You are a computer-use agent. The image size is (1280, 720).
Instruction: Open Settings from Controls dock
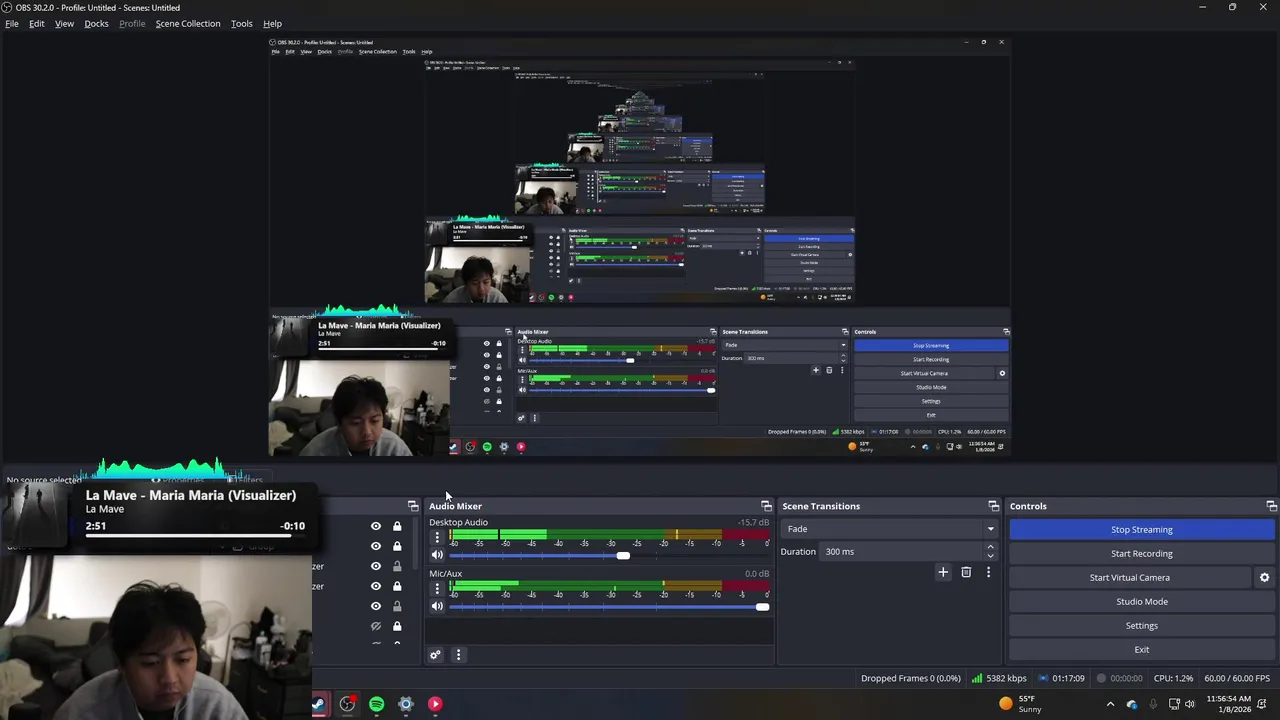click(1141, 625)
